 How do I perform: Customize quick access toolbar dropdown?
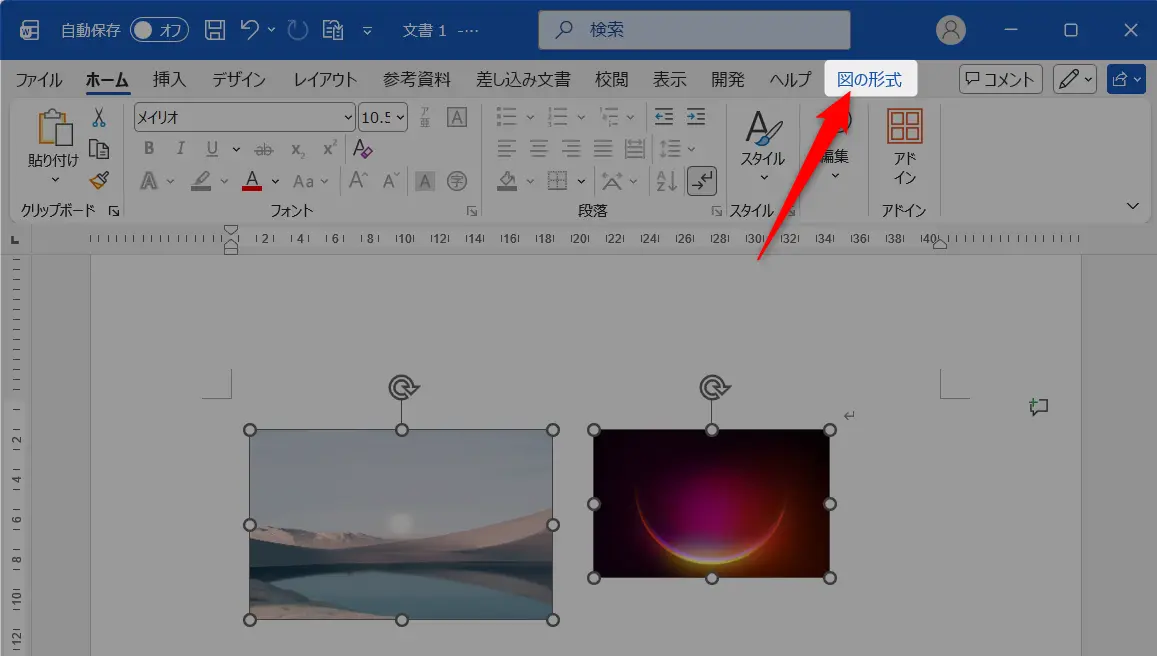click(x=367, y=31)
